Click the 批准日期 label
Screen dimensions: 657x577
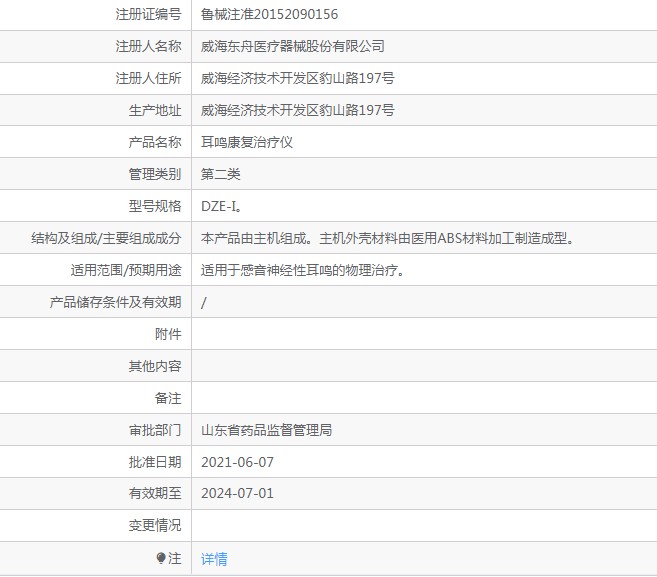click(x=155, y=462)
